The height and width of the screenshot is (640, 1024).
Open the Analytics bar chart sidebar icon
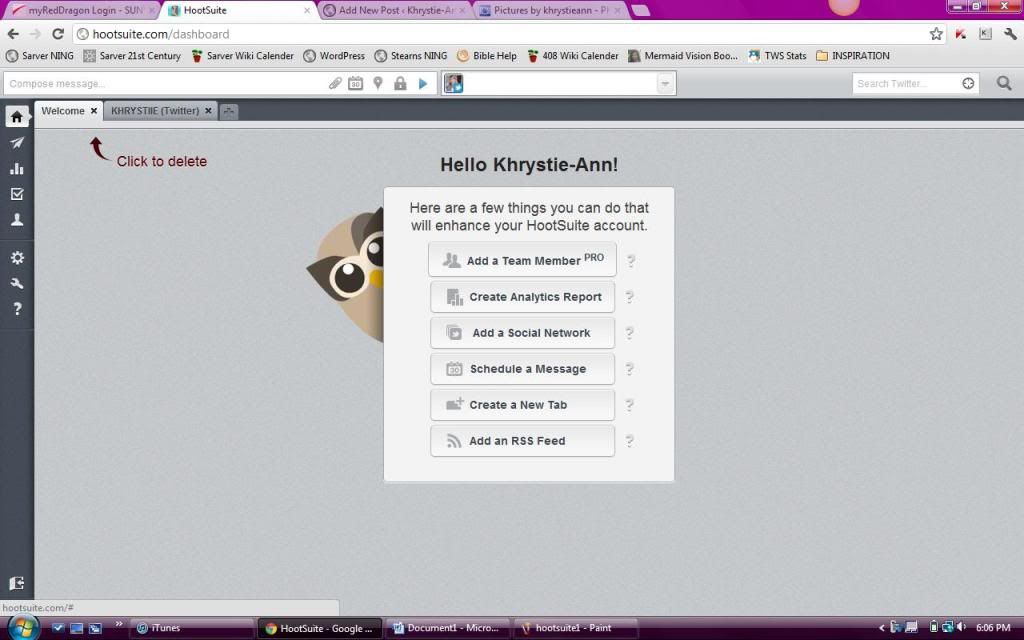pyautogui.click(x=17, y=168)
